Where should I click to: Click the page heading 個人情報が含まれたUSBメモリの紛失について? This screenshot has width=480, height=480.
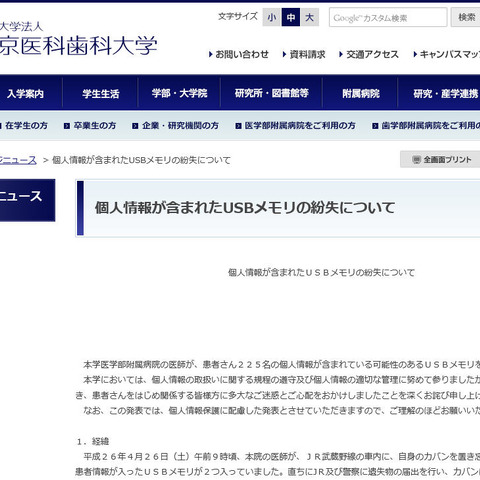(245, 208)
